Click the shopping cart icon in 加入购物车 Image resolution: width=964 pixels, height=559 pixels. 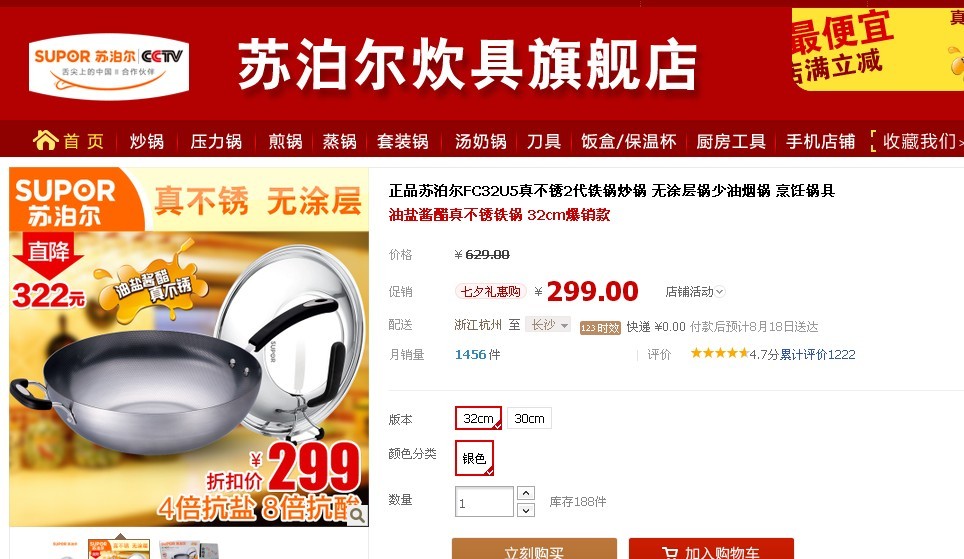click(670, 553)
